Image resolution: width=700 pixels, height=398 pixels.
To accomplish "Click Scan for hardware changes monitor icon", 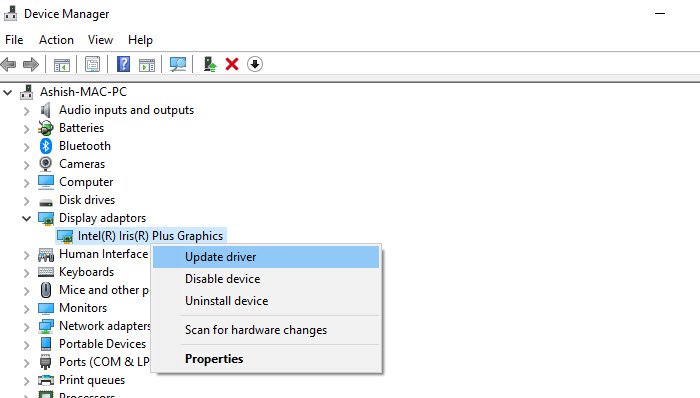I will [x=178, y=64].
